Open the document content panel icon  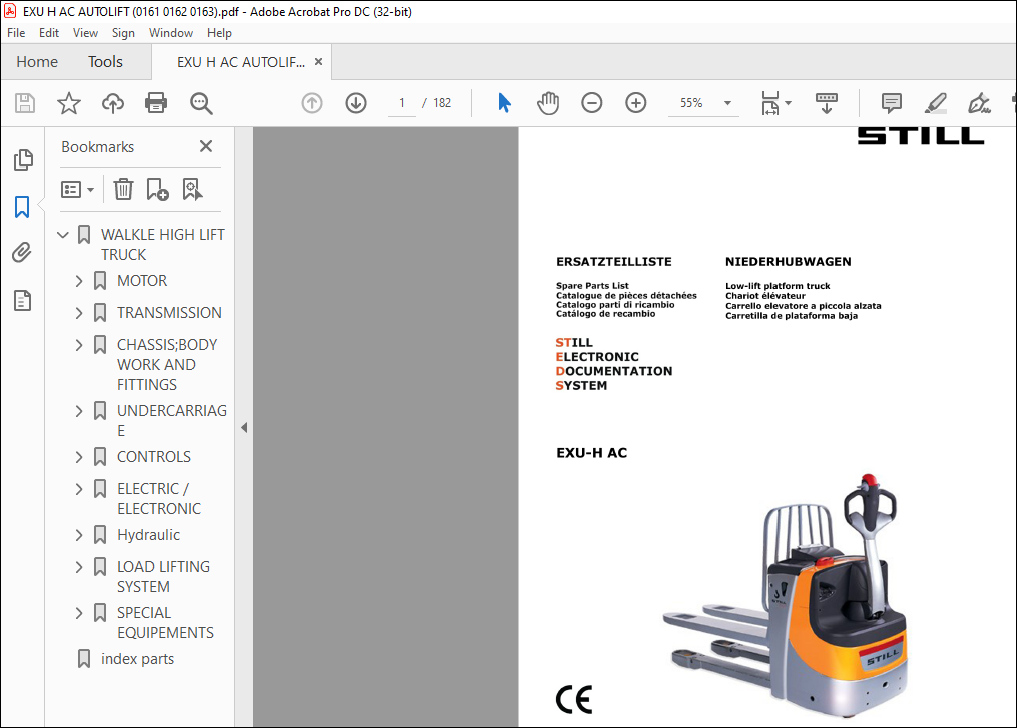(23, 300)
